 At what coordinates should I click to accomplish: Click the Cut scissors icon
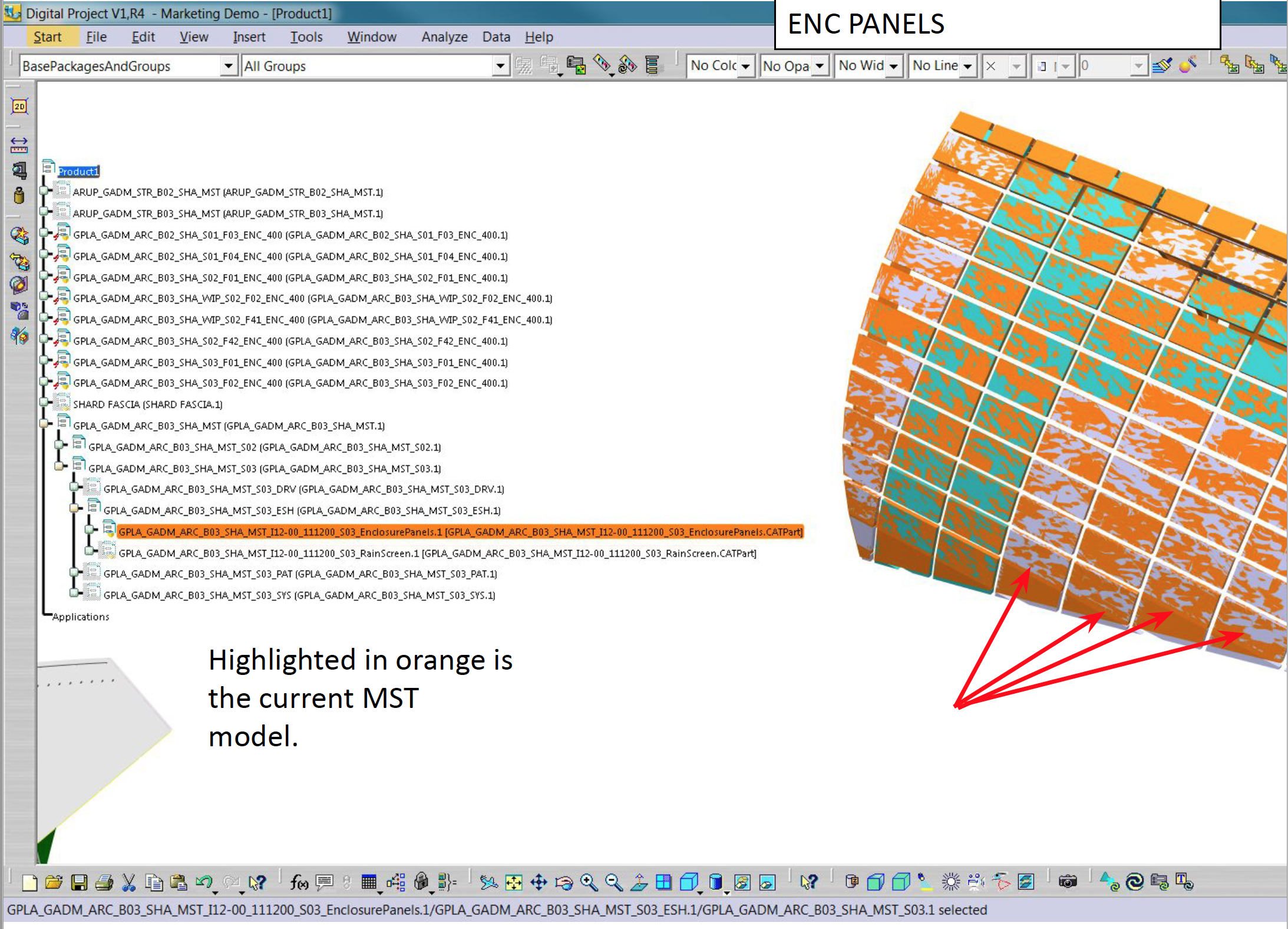point(128,882)
